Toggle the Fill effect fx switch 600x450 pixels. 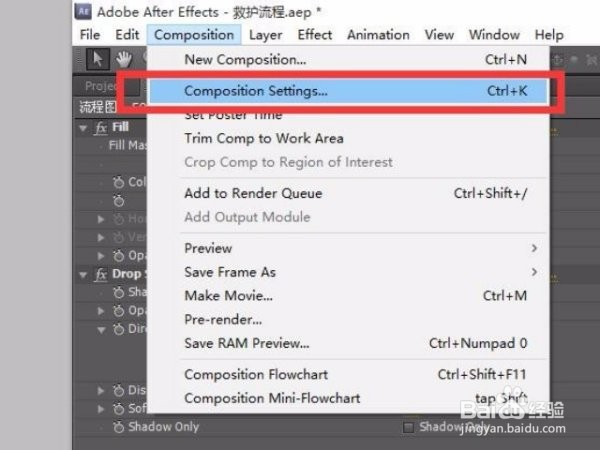click(x=101, y=127)
